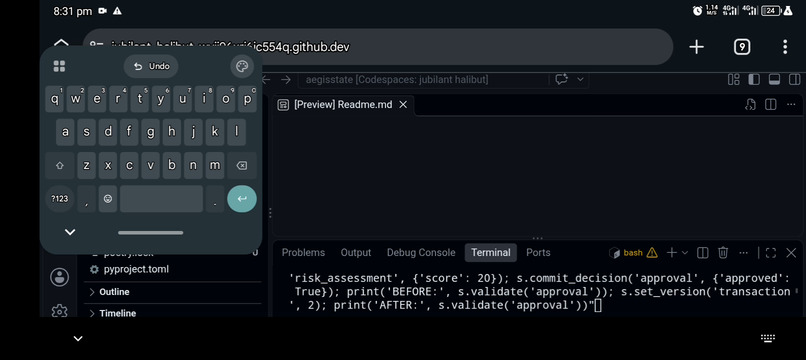The width and height of the screenshot is (806, 360).
Task: Switch to the Debug Console tab
Action: point(421,253)
